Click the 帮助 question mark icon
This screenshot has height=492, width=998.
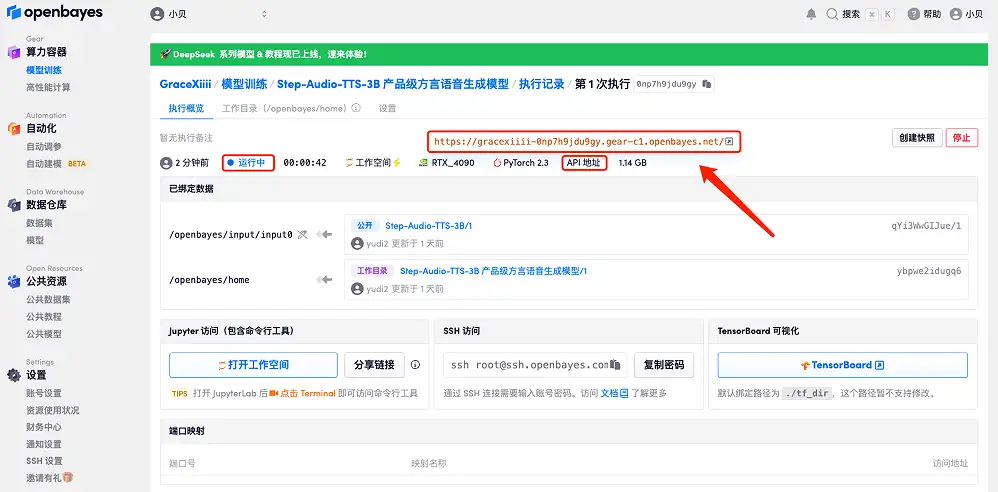914,14
